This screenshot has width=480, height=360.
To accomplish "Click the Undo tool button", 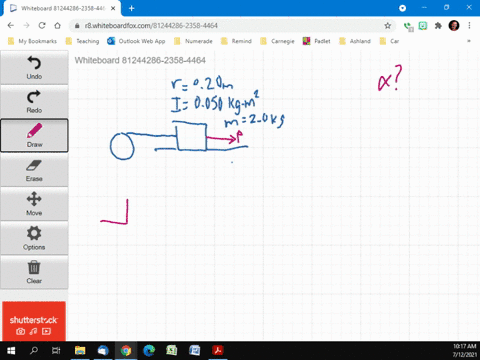I will [34, 67].
